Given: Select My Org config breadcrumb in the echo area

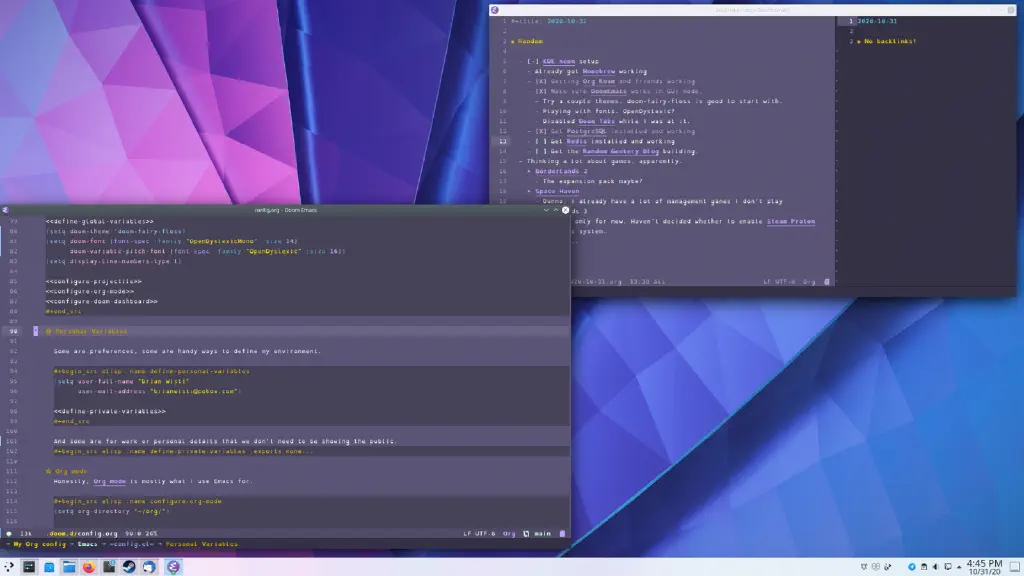Looking at the screenshot, I should point(40,544).
